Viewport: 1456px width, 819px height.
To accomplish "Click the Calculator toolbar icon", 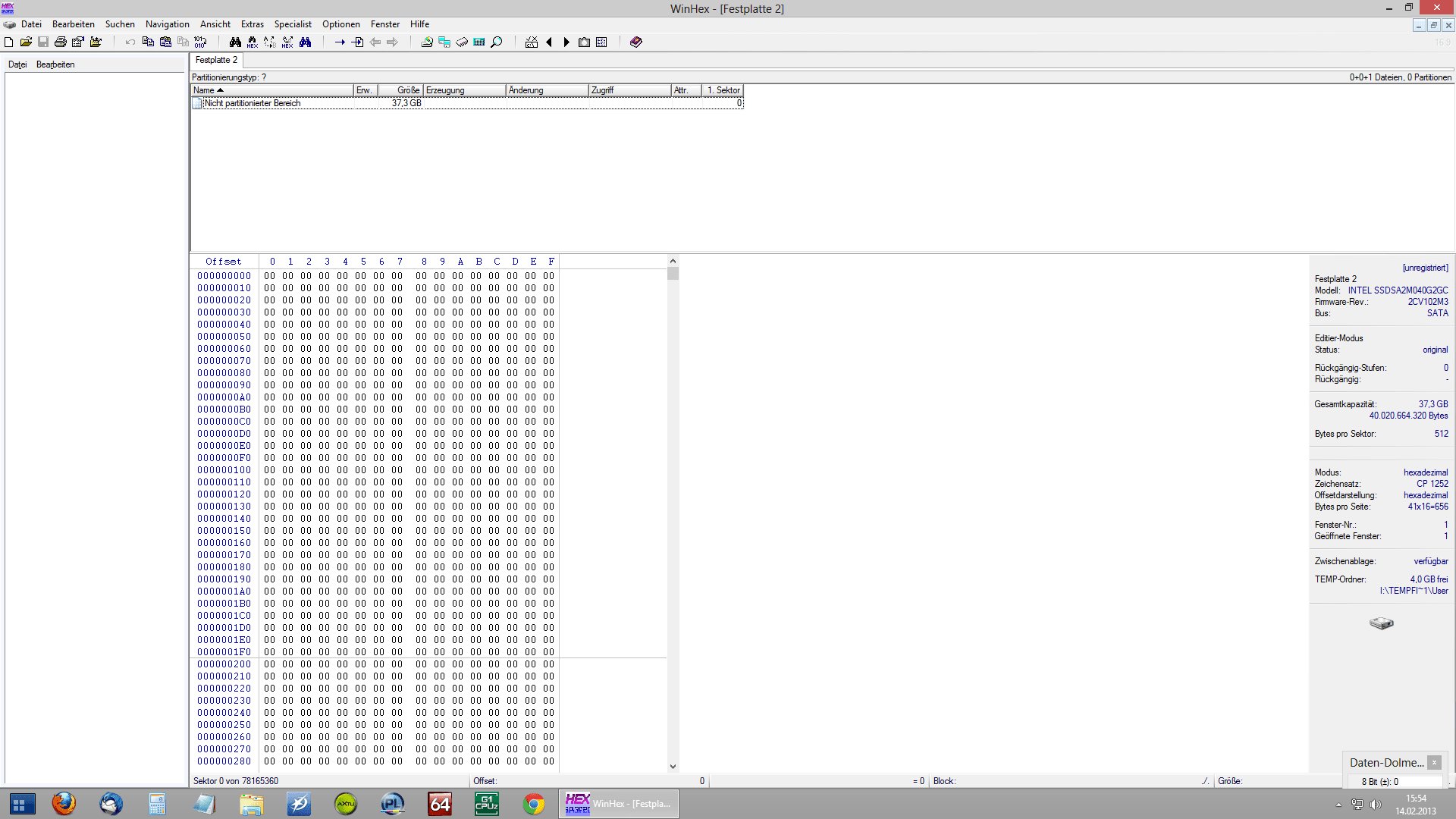I will (x=479, y=42).
